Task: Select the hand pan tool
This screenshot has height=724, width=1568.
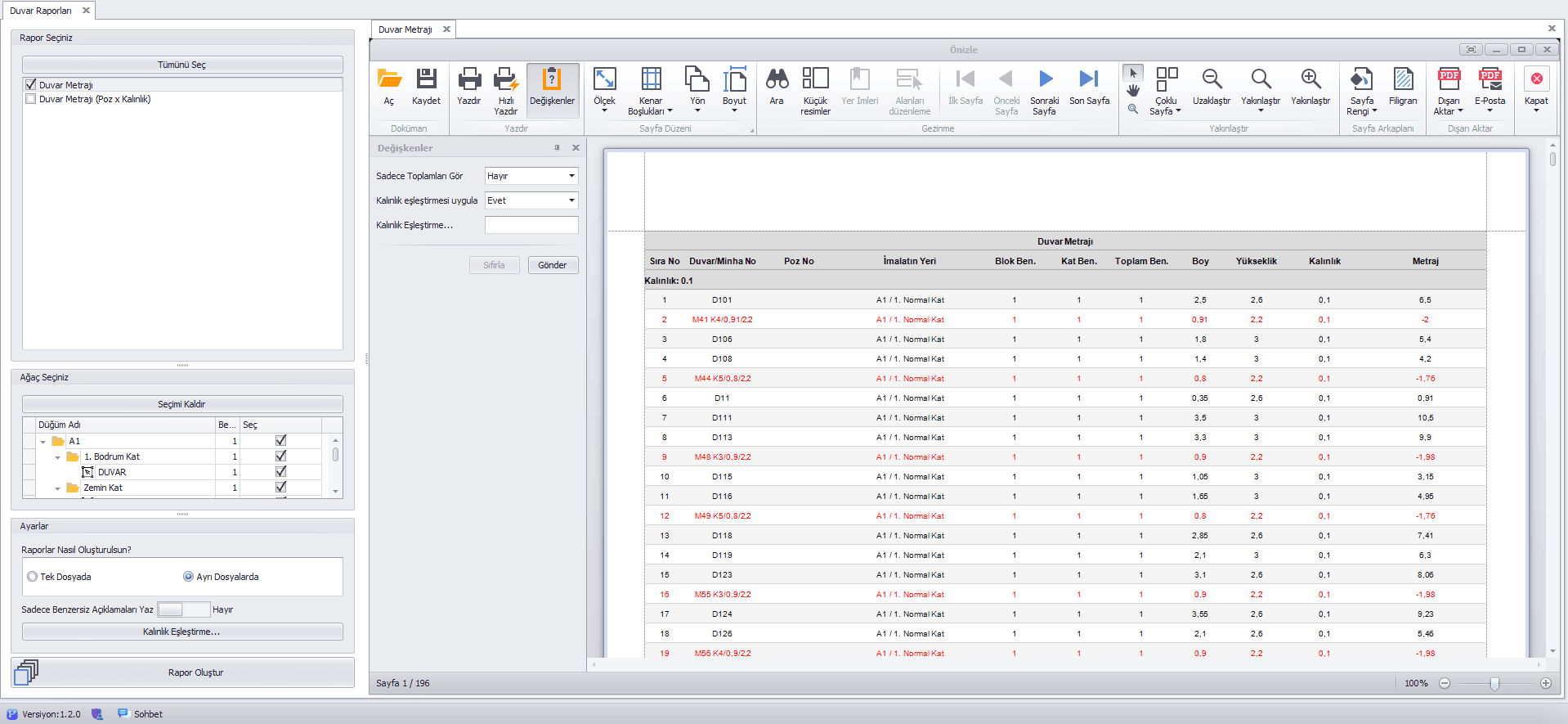Action: [x=1133, y=91]
